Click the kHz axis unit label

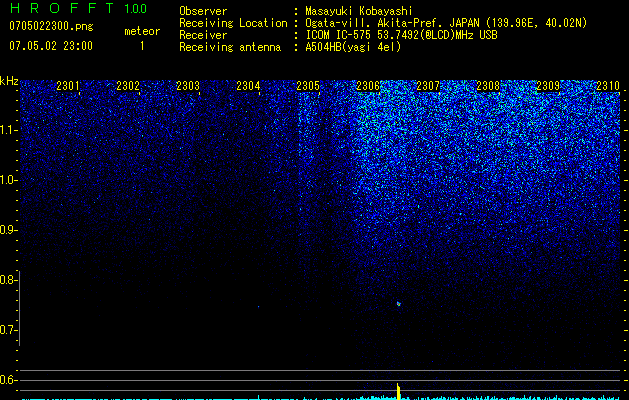tap(9, 81)
